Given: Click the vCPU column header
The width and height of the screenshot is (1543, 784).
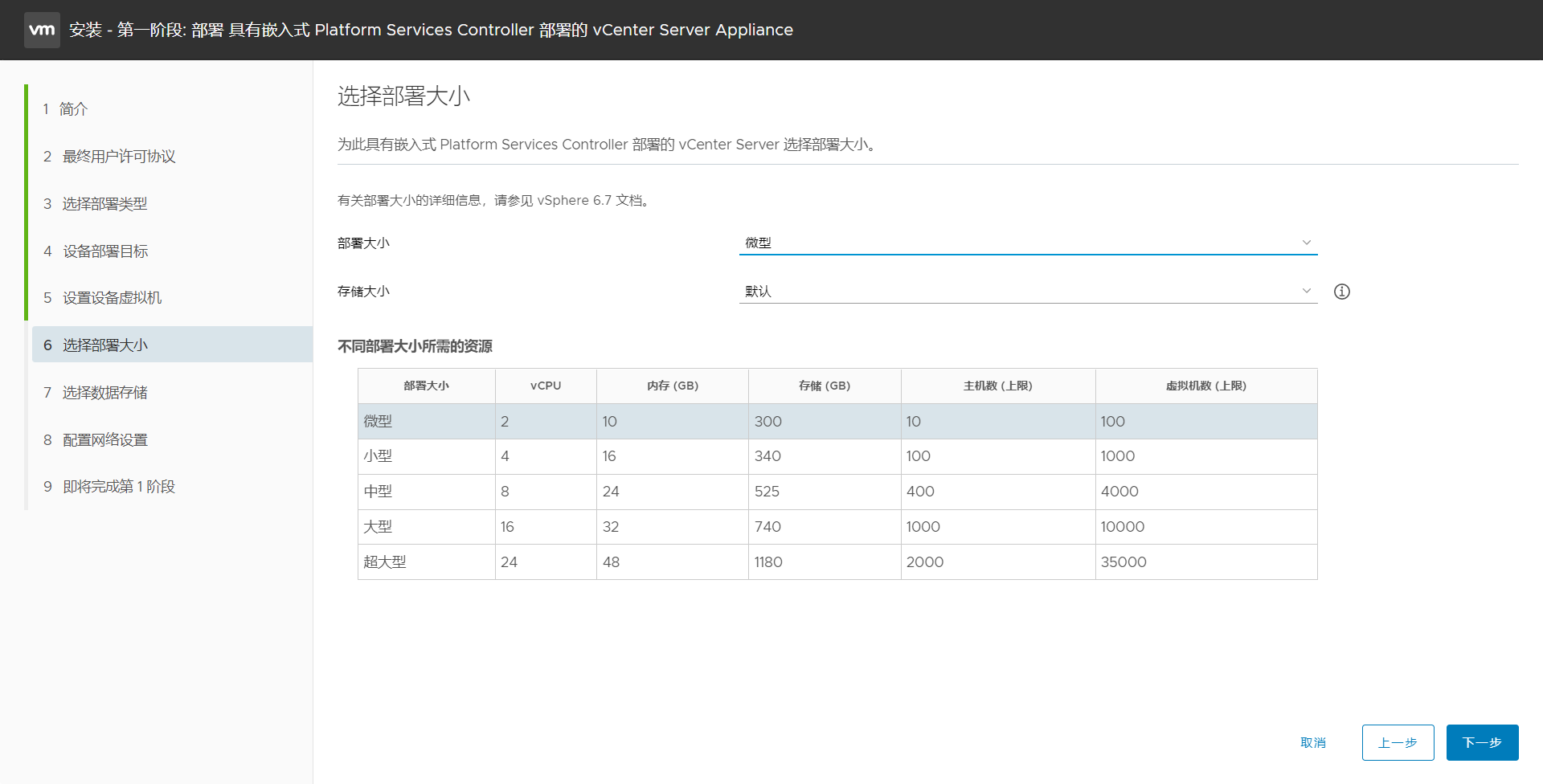Looking at the screenshot, I should point(546,386).
